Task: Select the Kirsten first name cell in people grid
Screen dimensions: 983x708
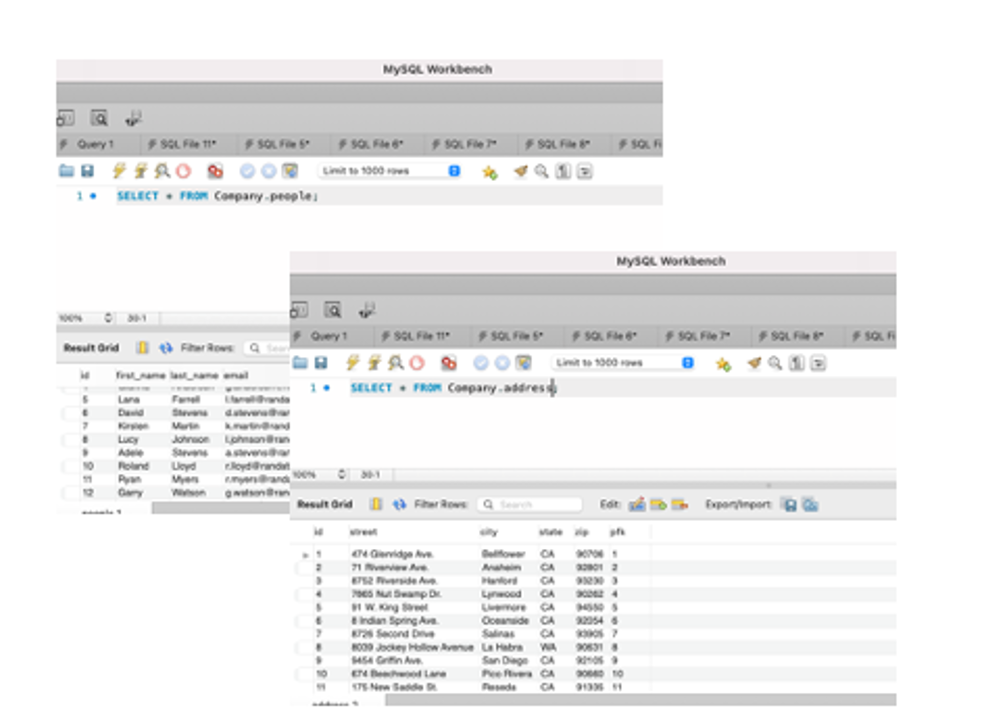Action: click(133, 426)
